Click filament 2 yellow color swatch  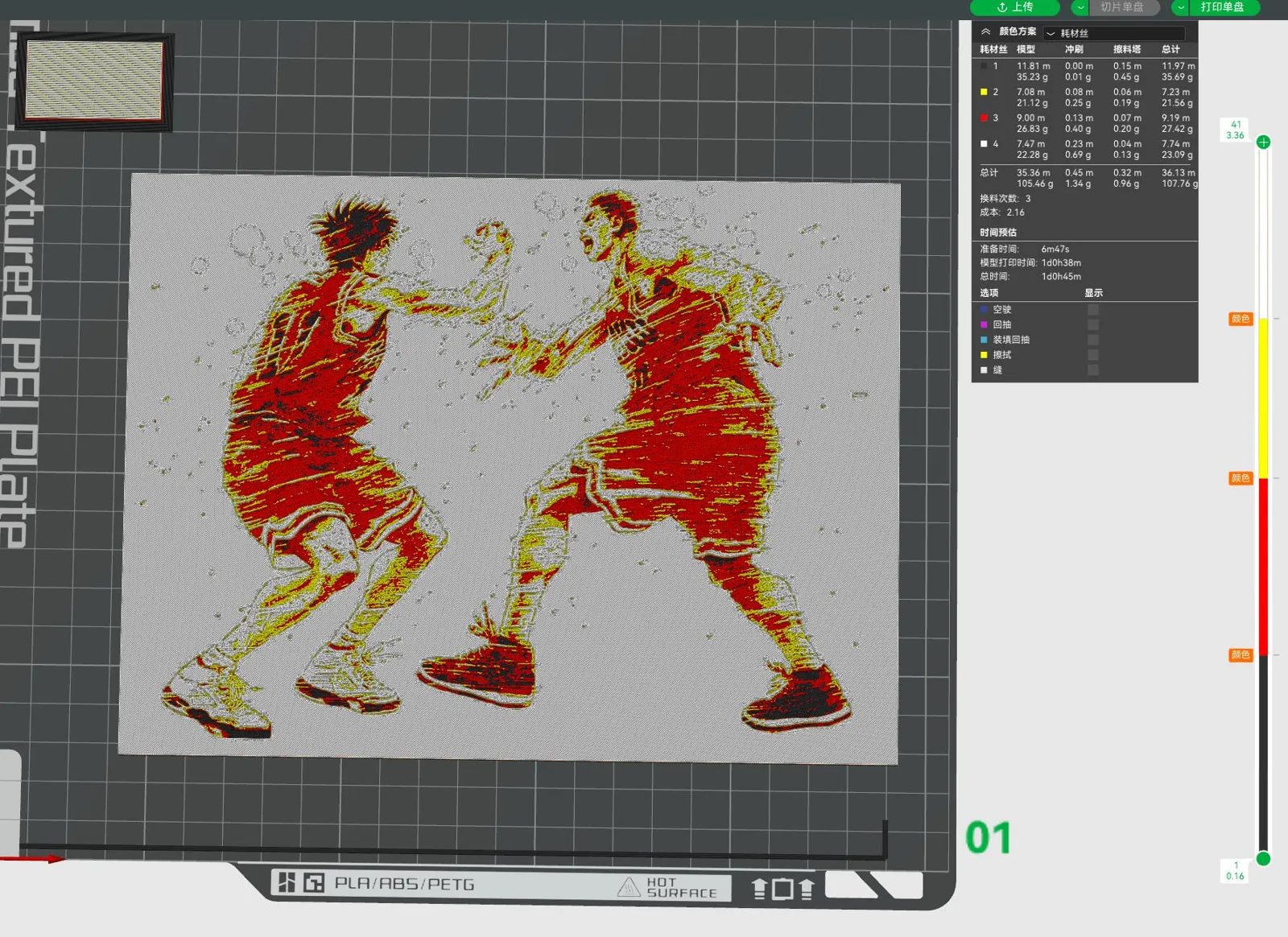984,92
